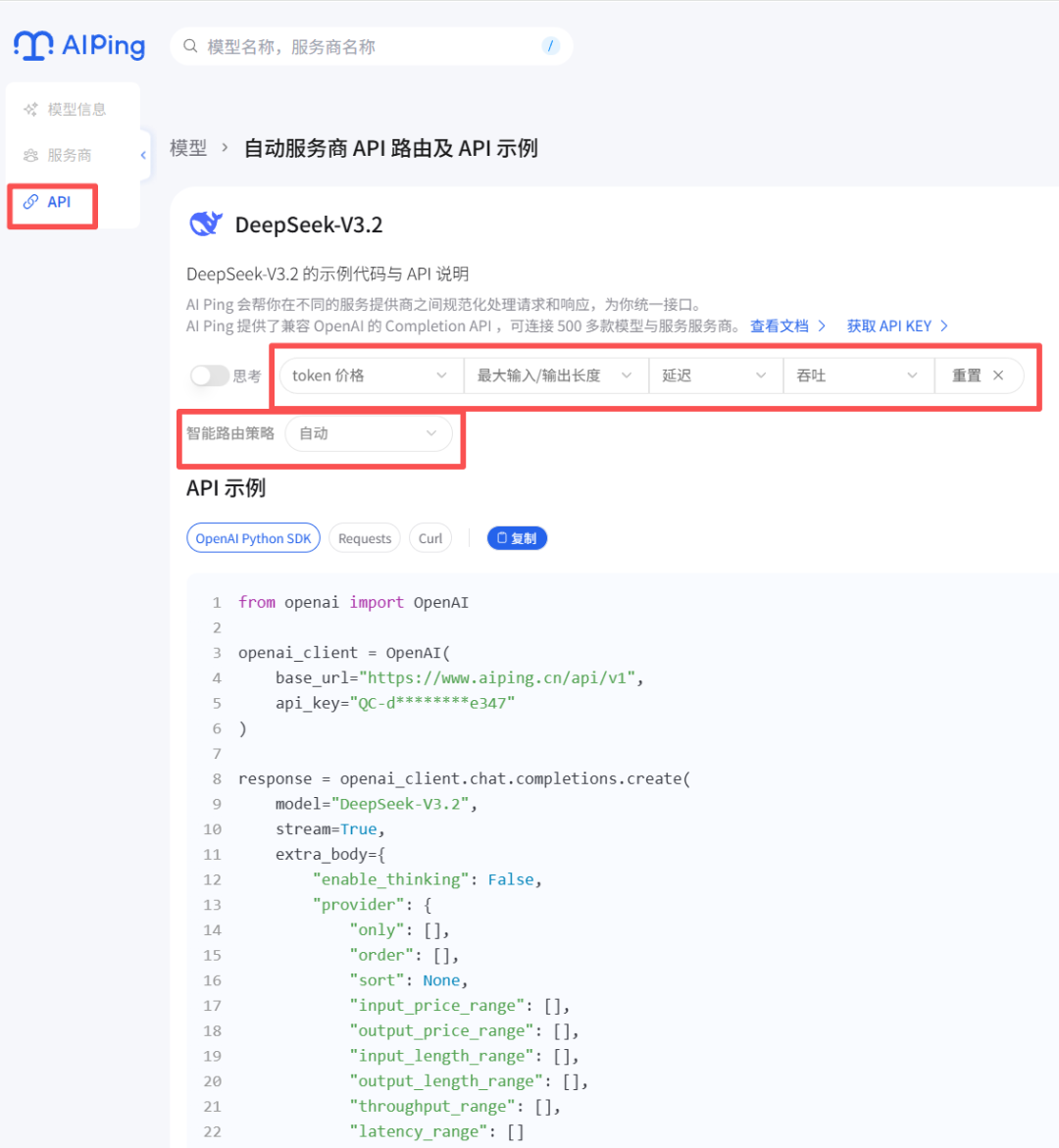Click the "enable_thinking" key in code
This screenshot has height=1148, width=1059.
(390, 879)
